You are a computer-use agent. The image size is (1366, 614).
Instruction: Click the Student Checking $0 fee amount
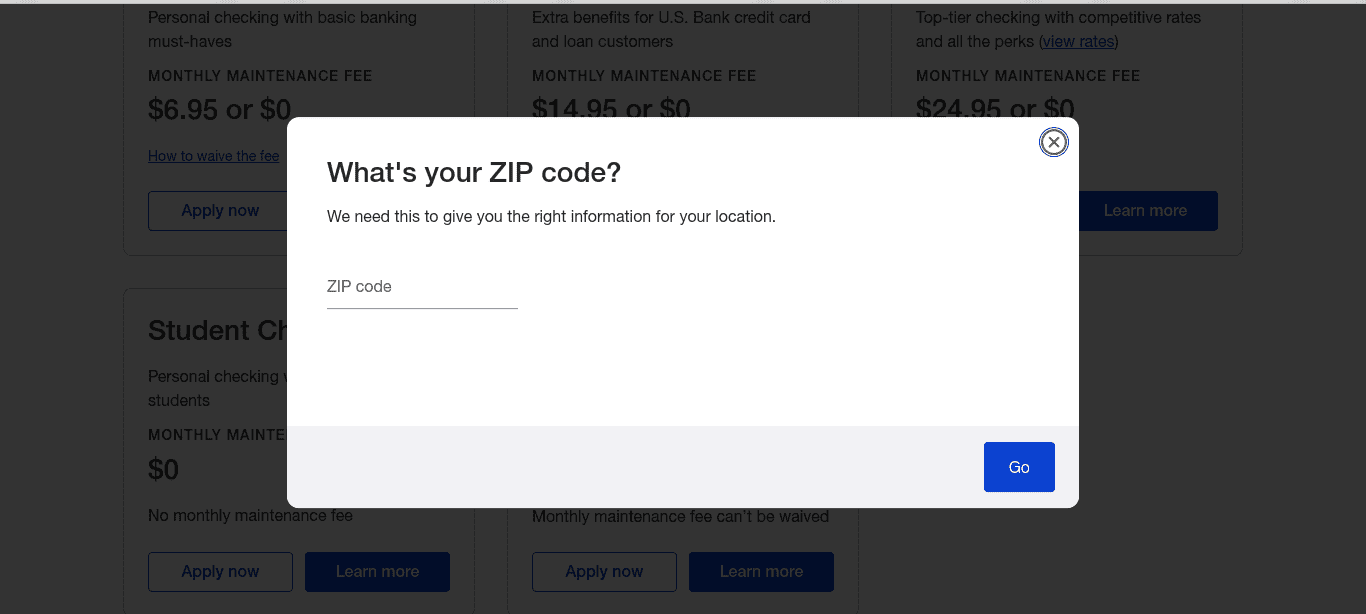point(163,469)
